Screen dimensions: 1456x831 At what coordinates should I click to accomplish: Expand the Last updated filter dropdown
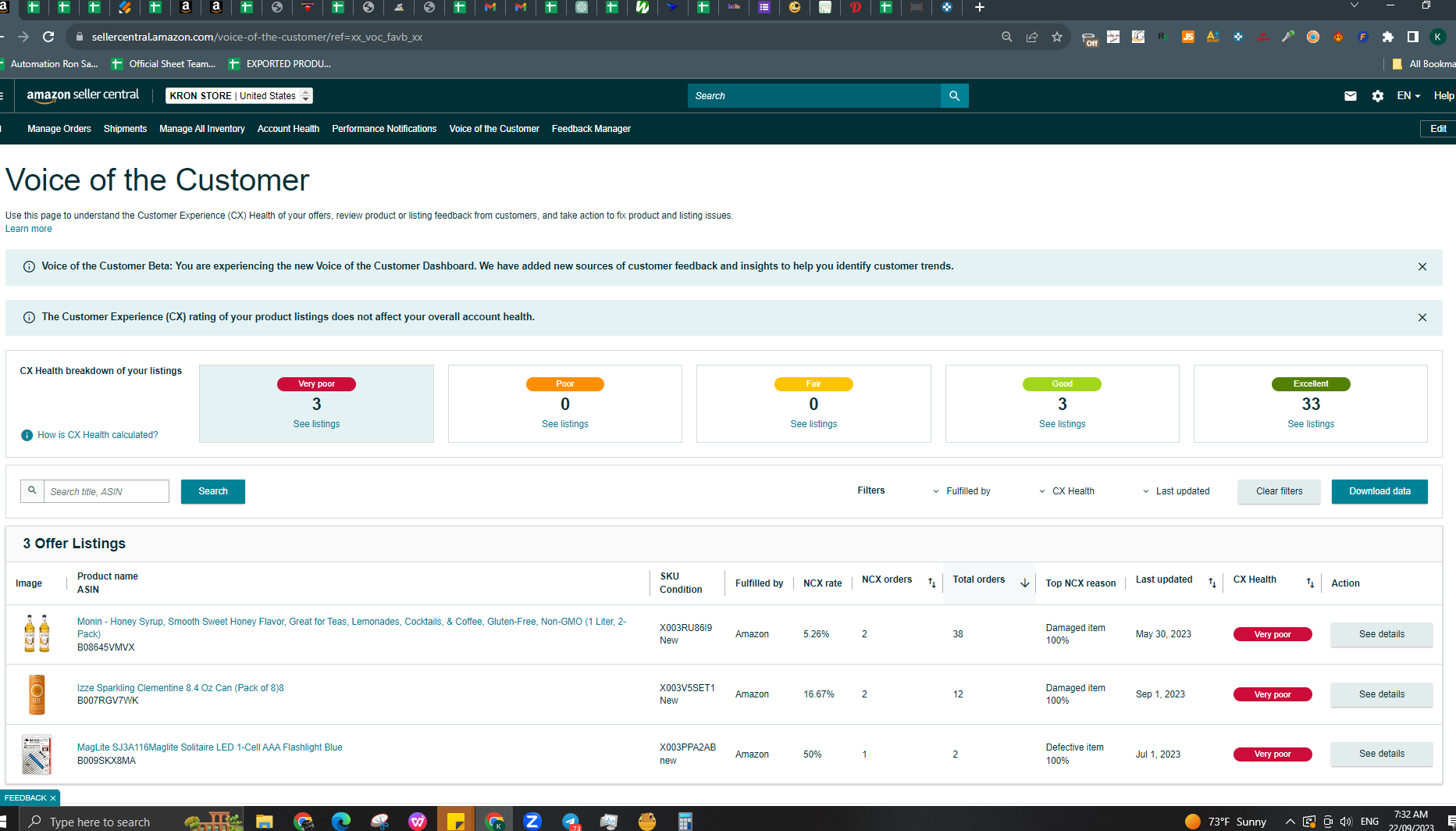tap(1176, 491)
